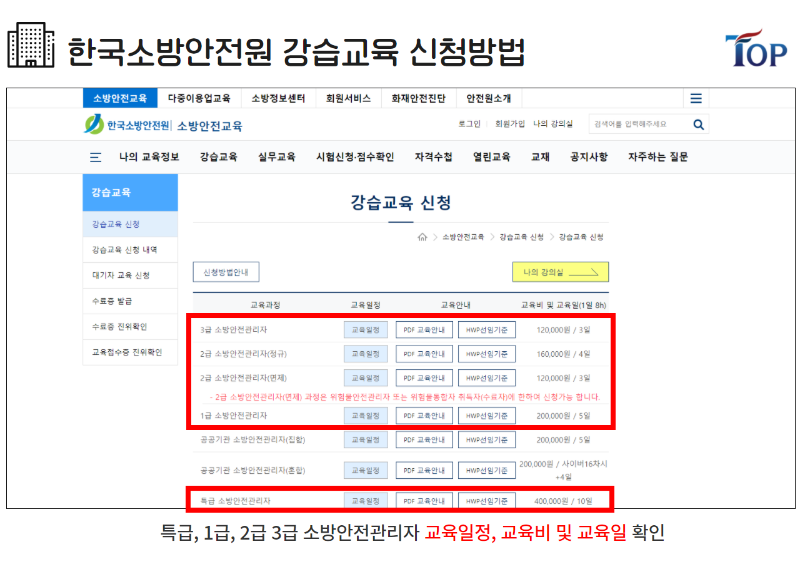This screenshot has height=564, width=800.
Task: Open 실무교육 main menu
Action: 277,157
